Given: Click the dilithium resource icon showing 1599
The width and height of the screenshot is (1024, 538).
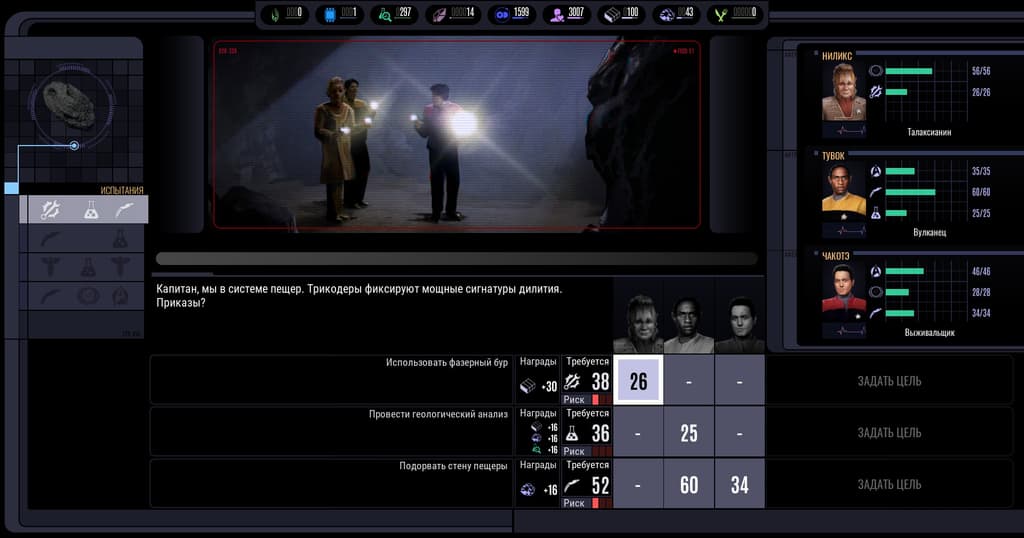Looking at the screenshot, I should point(502,14).
